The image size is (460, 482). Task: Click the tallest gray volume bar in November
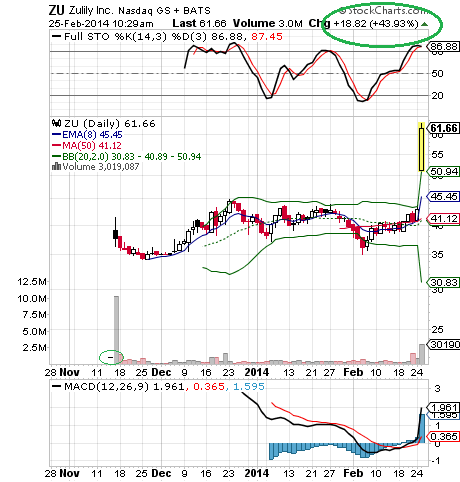[x=116, y=330]
